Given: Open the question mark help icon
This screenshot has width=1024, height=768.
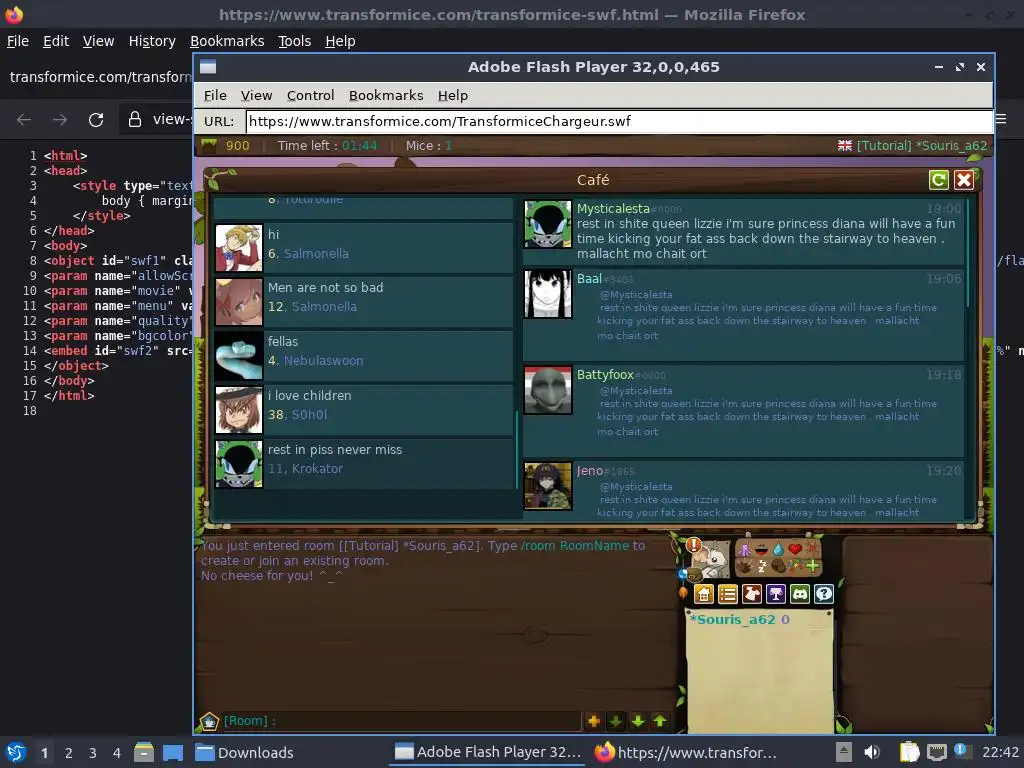Looking at the screenshot, I should (824, 594).
